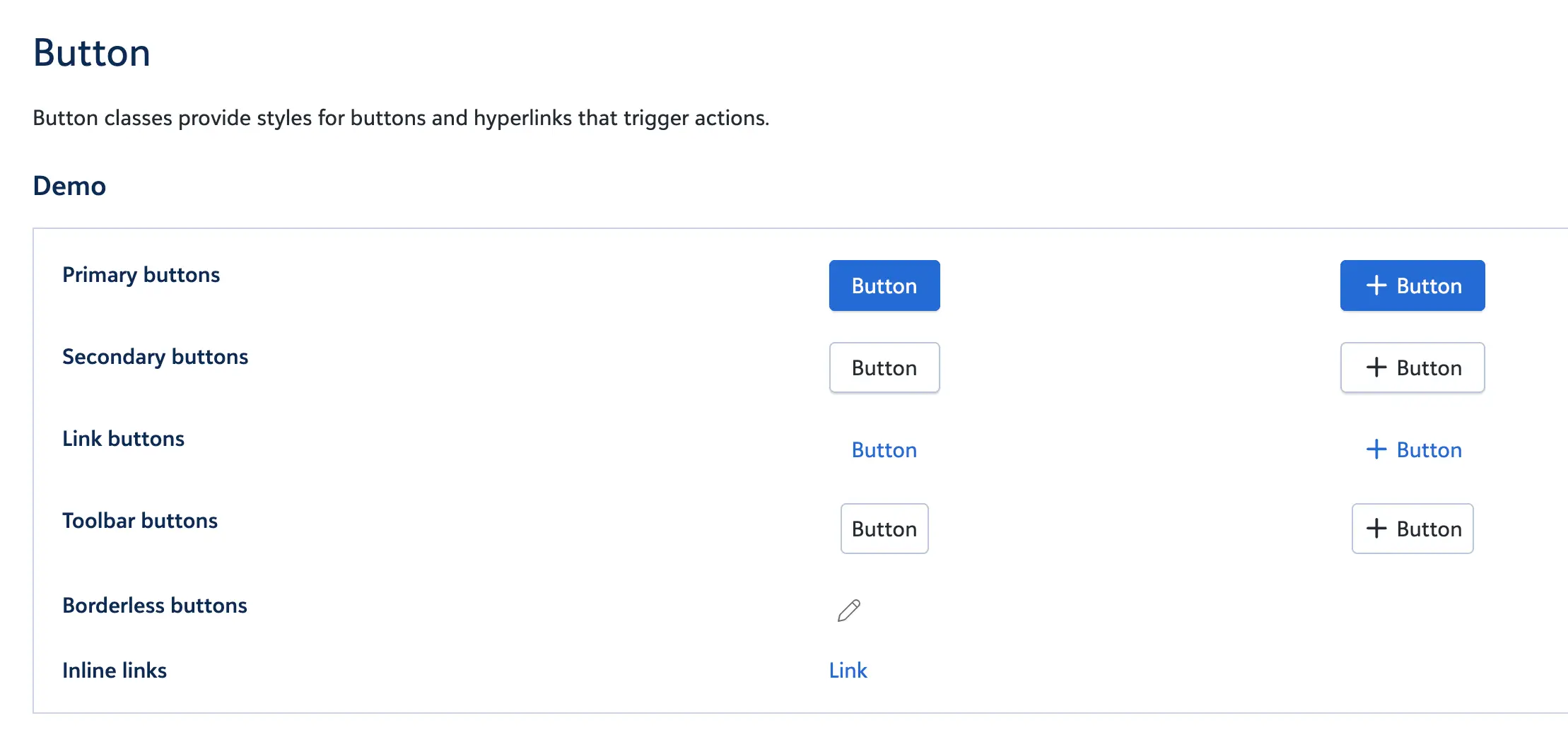The width and height of the screenshot is (1568, 742).
Task: Click the secondary Button with border
Action: tap(884, 367)
